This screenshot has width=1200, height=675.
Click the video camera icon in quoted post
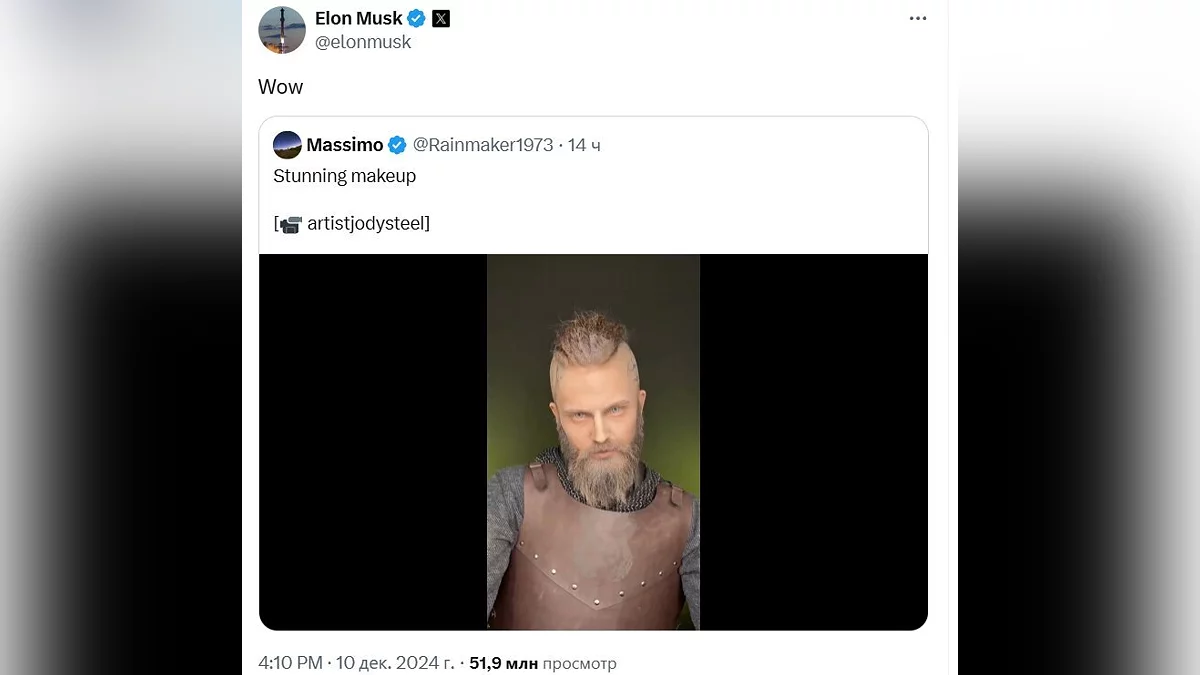[291, 224]
